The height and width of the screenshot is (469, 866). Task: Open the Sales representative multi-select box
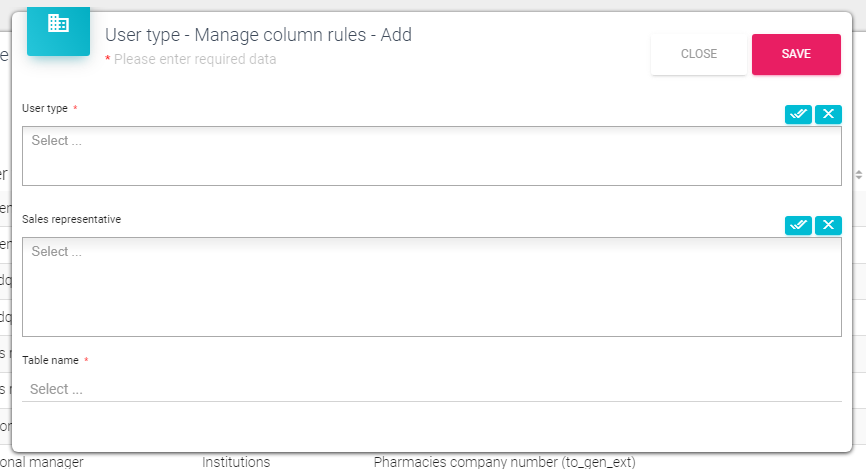tap(431, 286)
